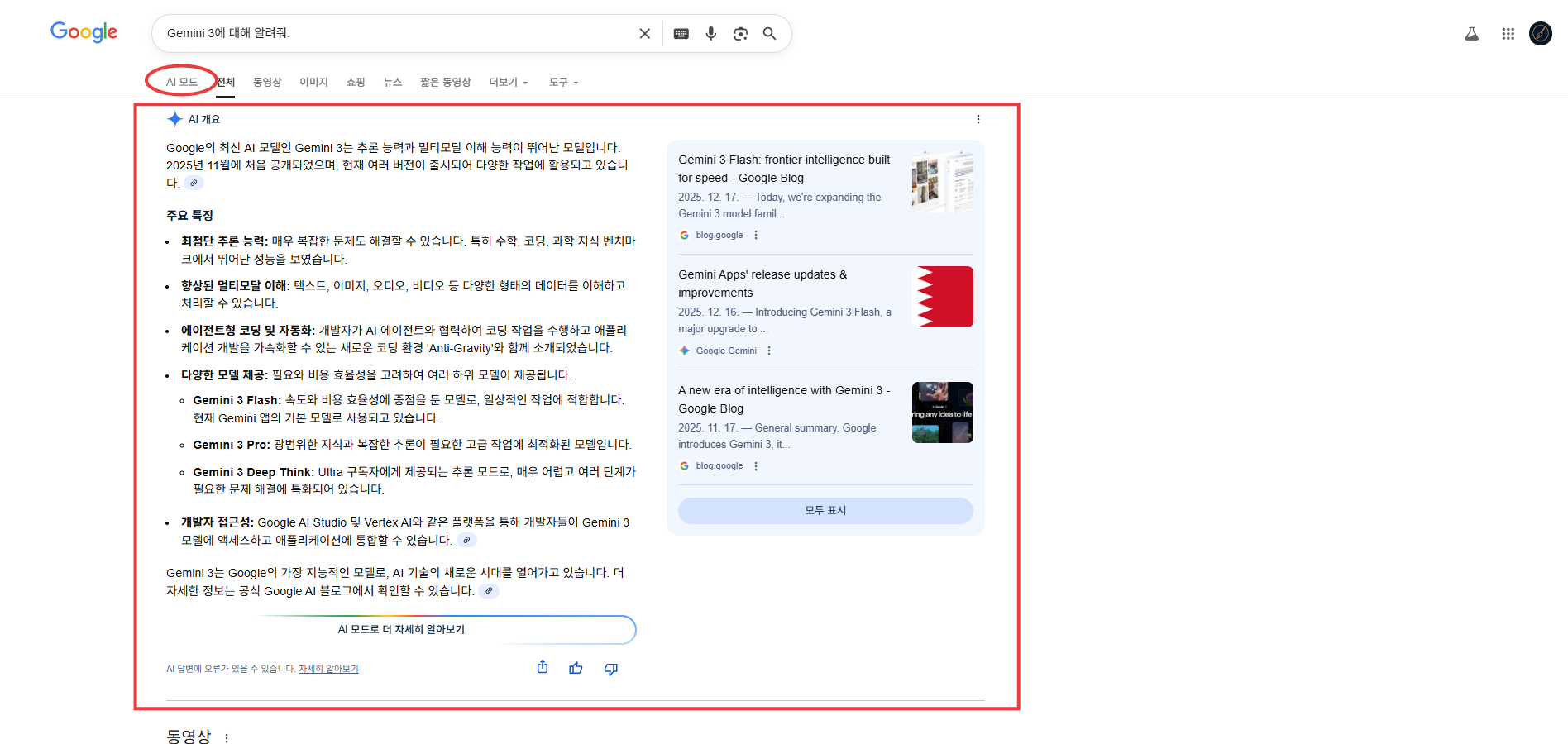Image resolution: width=1568 pixels, height=744 pixels.
Task: Open Gemini 3 Flash frontier intelligence article
Action: (784, 169)
